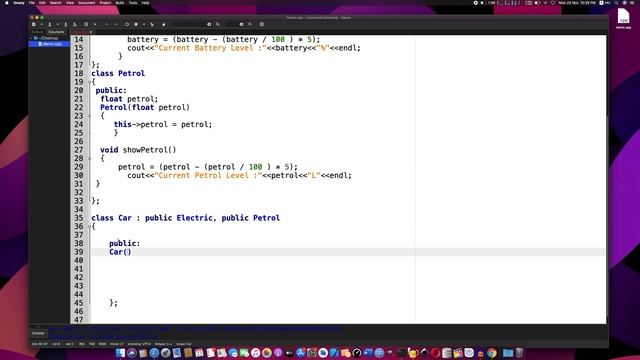Create a new file with toolbar New icon
Screen dimensions: 640x360
pos(33,24)
